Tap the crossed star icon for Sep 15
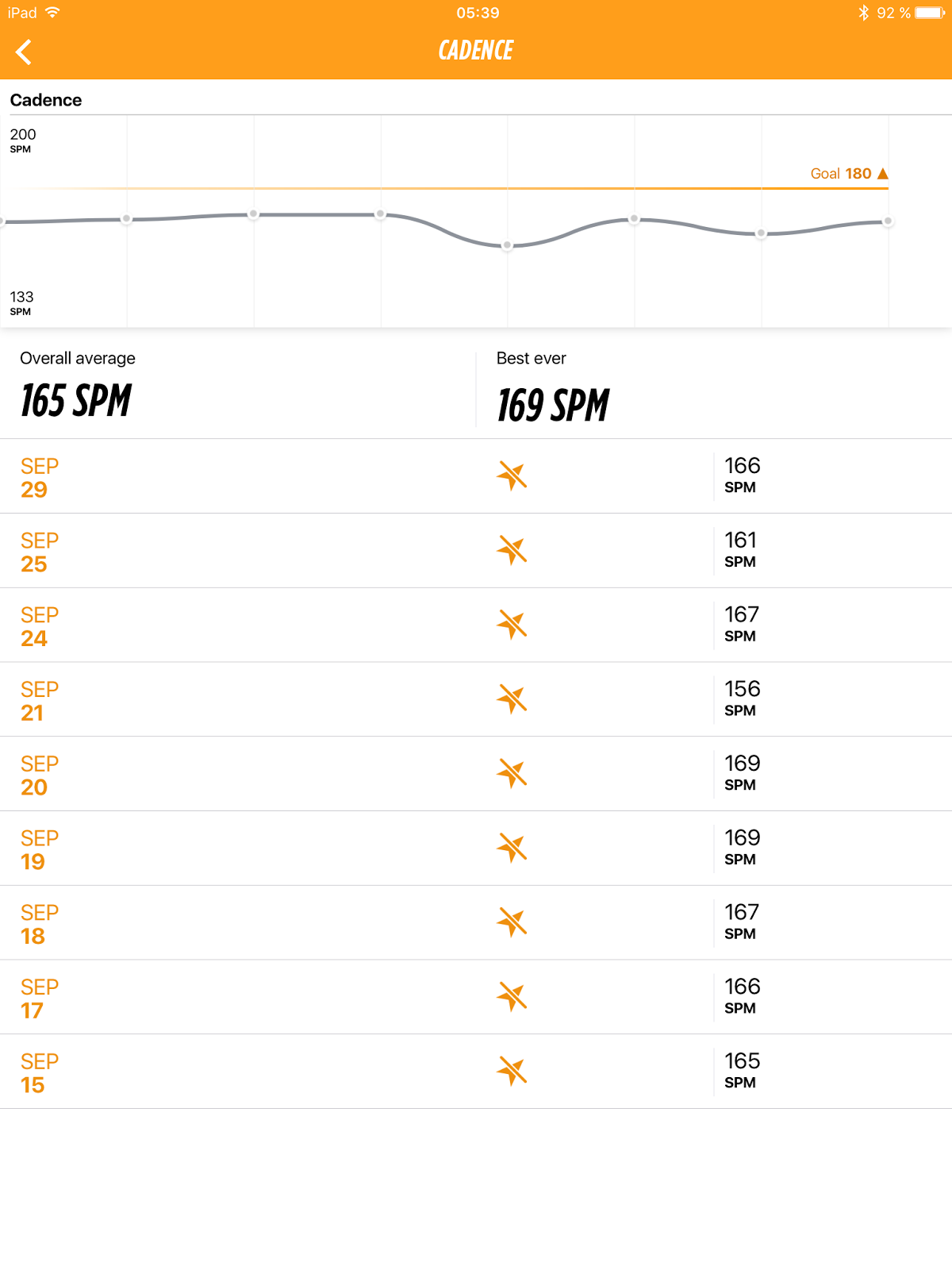Viewport: 952px width, 1270px height. (x=512, y=1072)
